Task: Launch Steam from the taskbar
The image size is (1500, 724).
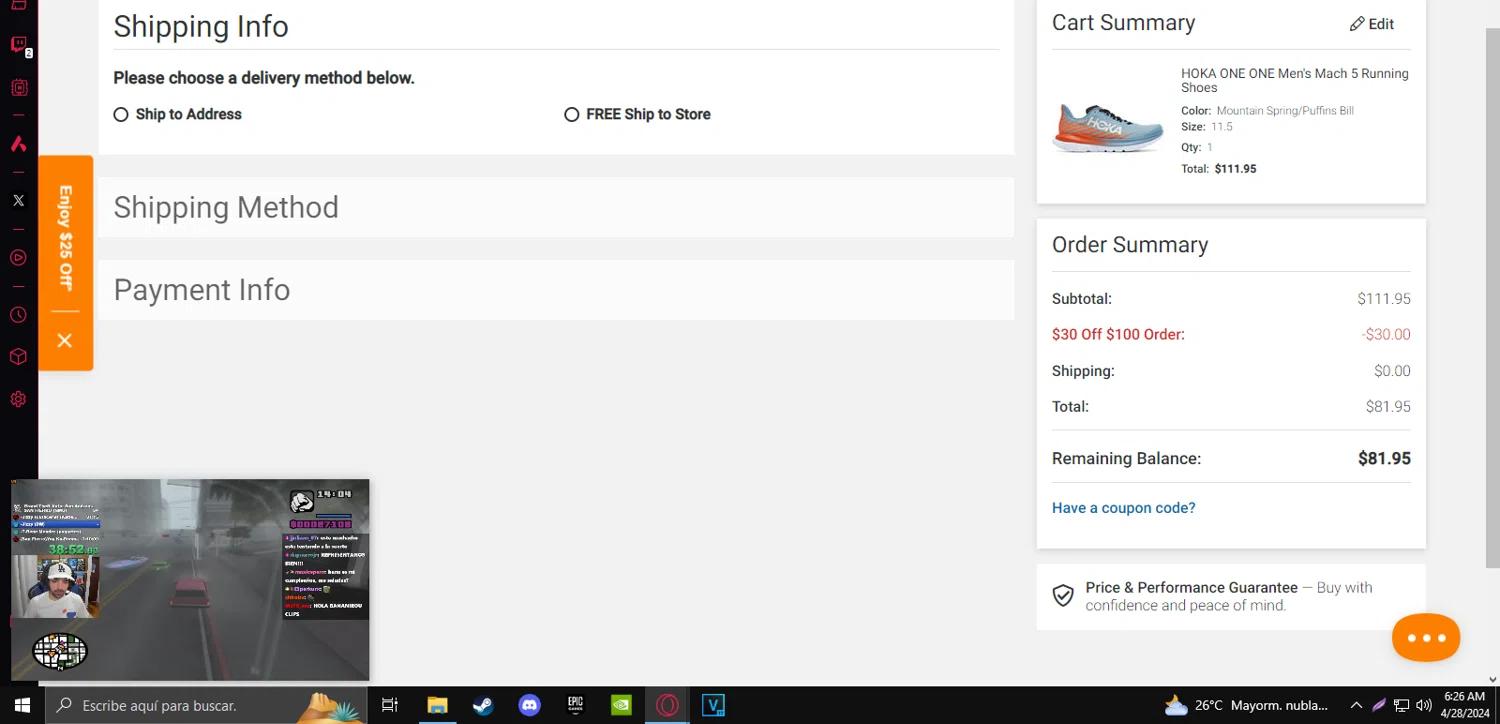Action: (x=483, y=705)
